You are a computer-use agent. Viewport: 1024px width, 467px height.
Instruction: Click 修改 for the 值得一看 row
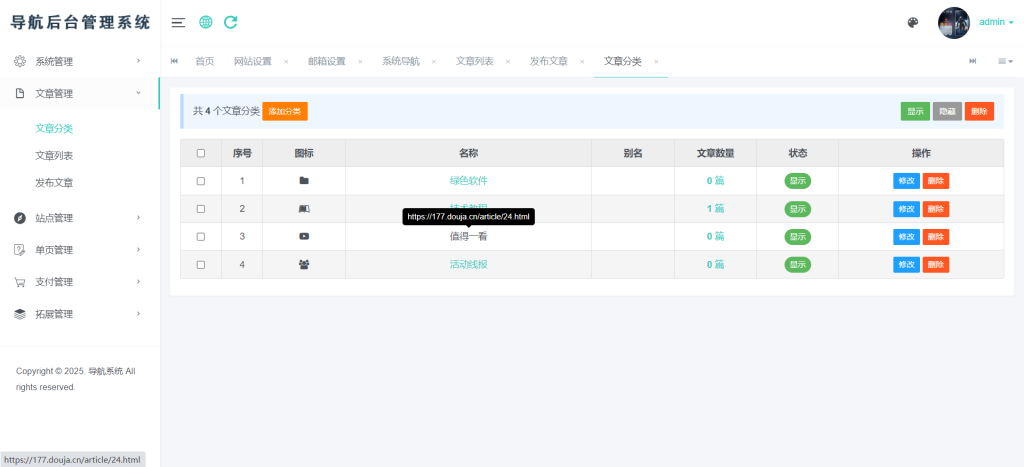[x=906, y=236]
